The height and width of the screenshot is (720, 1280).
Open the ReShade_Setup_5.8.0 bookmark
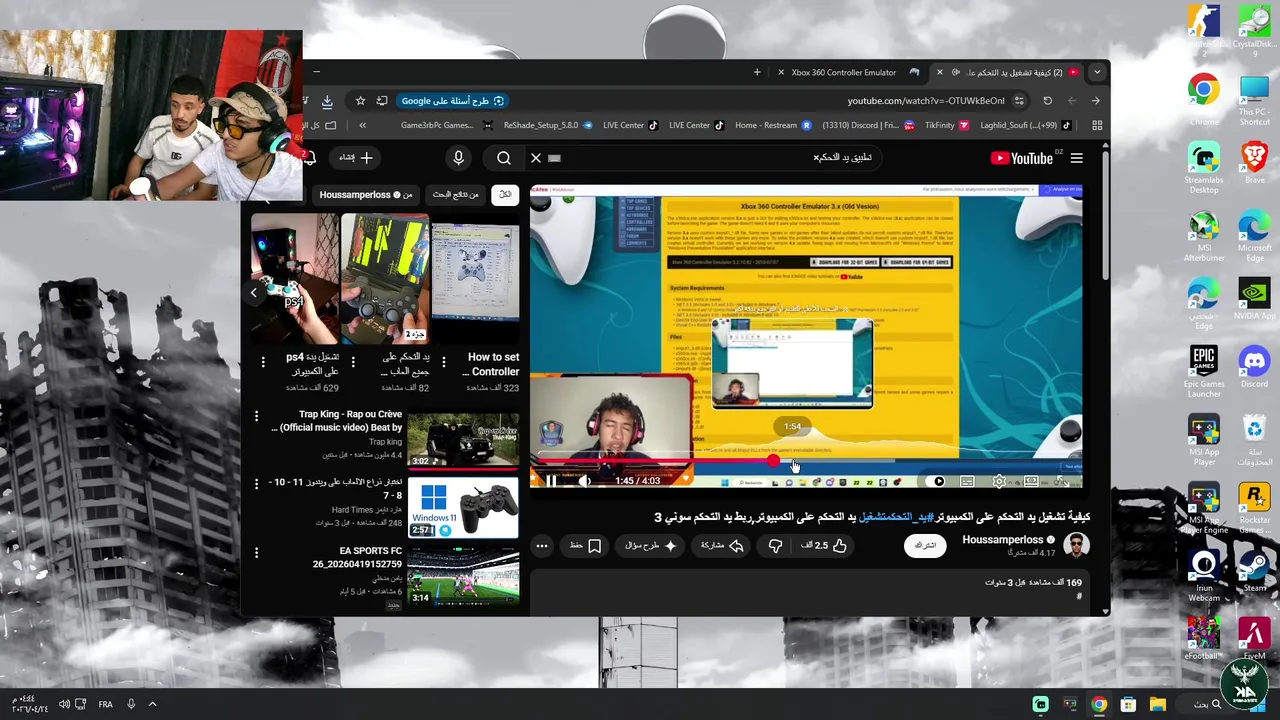pos(548,125)
